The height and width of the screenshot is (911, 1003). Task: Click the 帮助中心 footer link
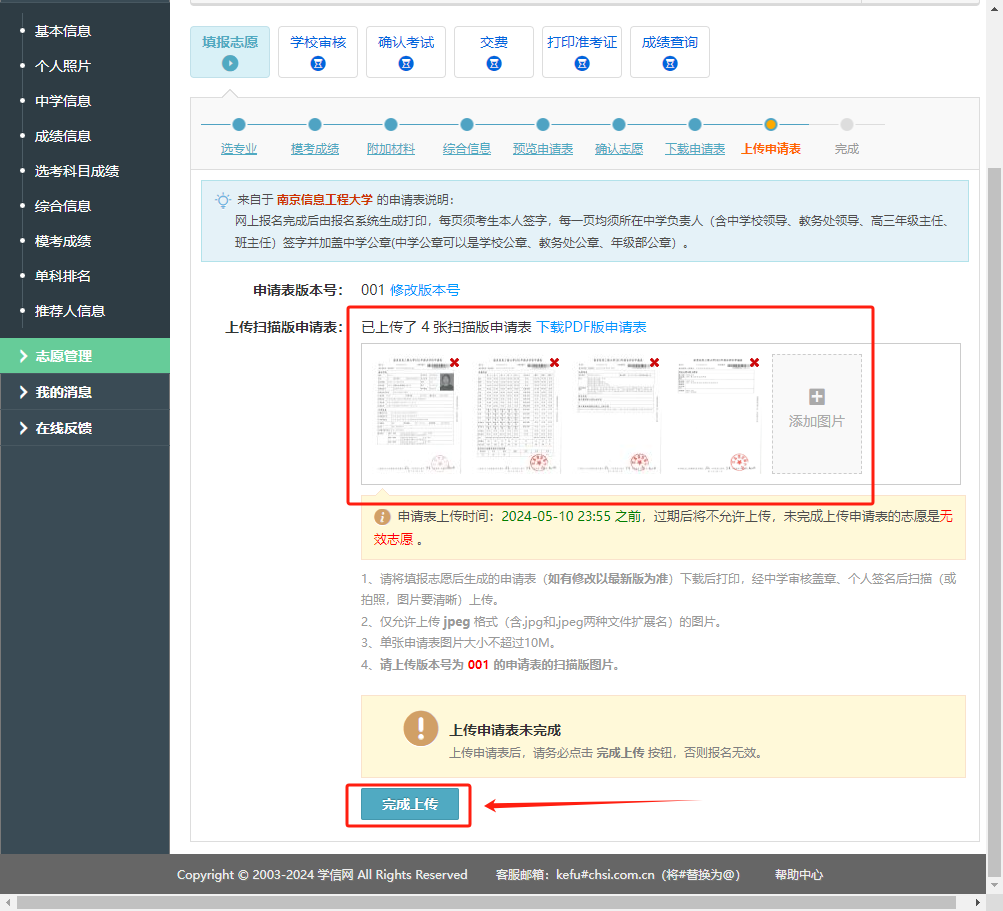(799, 875)
